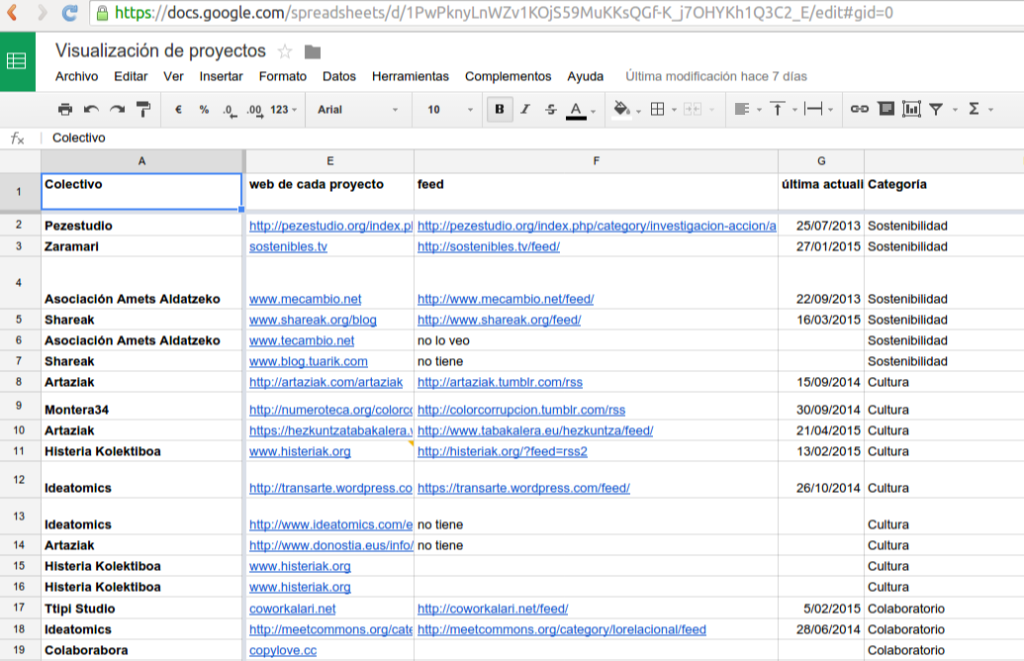Select cell Montera34
This screenshot has width=1024, height=661.
[x=142, y=406]
